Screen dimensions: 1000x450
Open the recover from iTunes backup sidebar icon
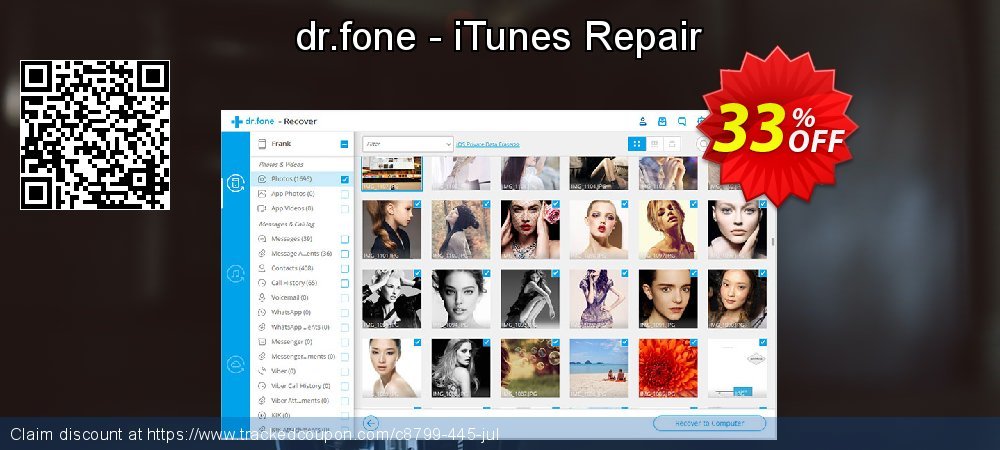(x=235, y=274)
